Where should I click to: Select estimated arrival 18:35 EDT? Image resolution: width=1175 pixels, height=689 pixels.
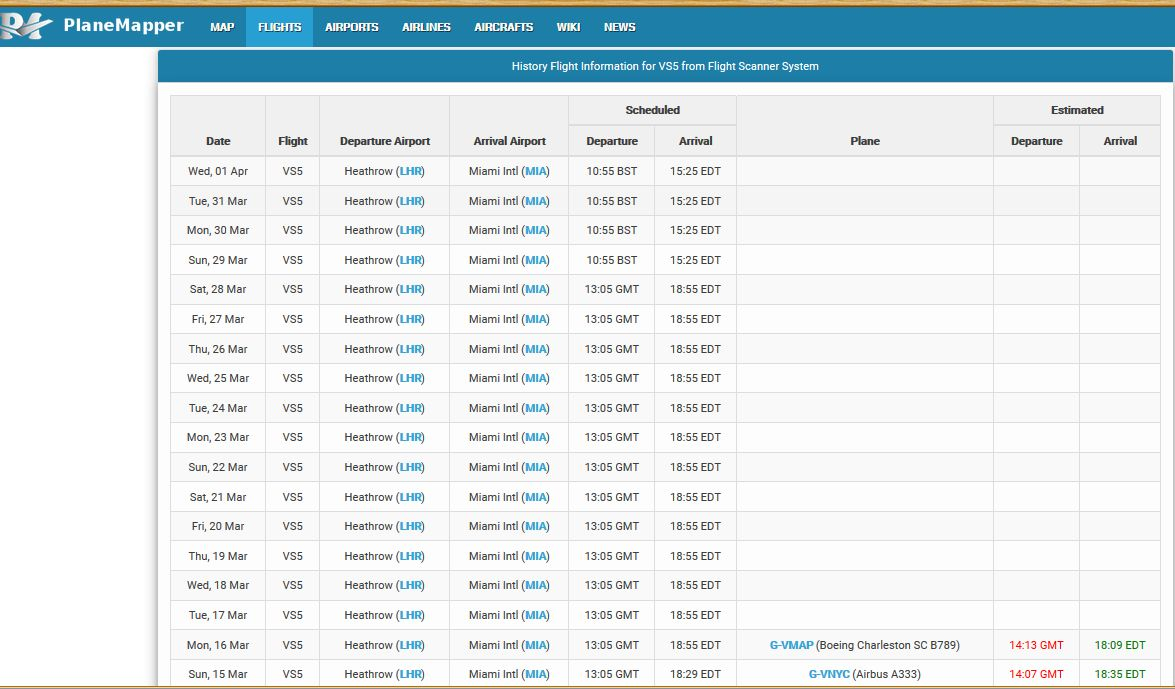1120,674
